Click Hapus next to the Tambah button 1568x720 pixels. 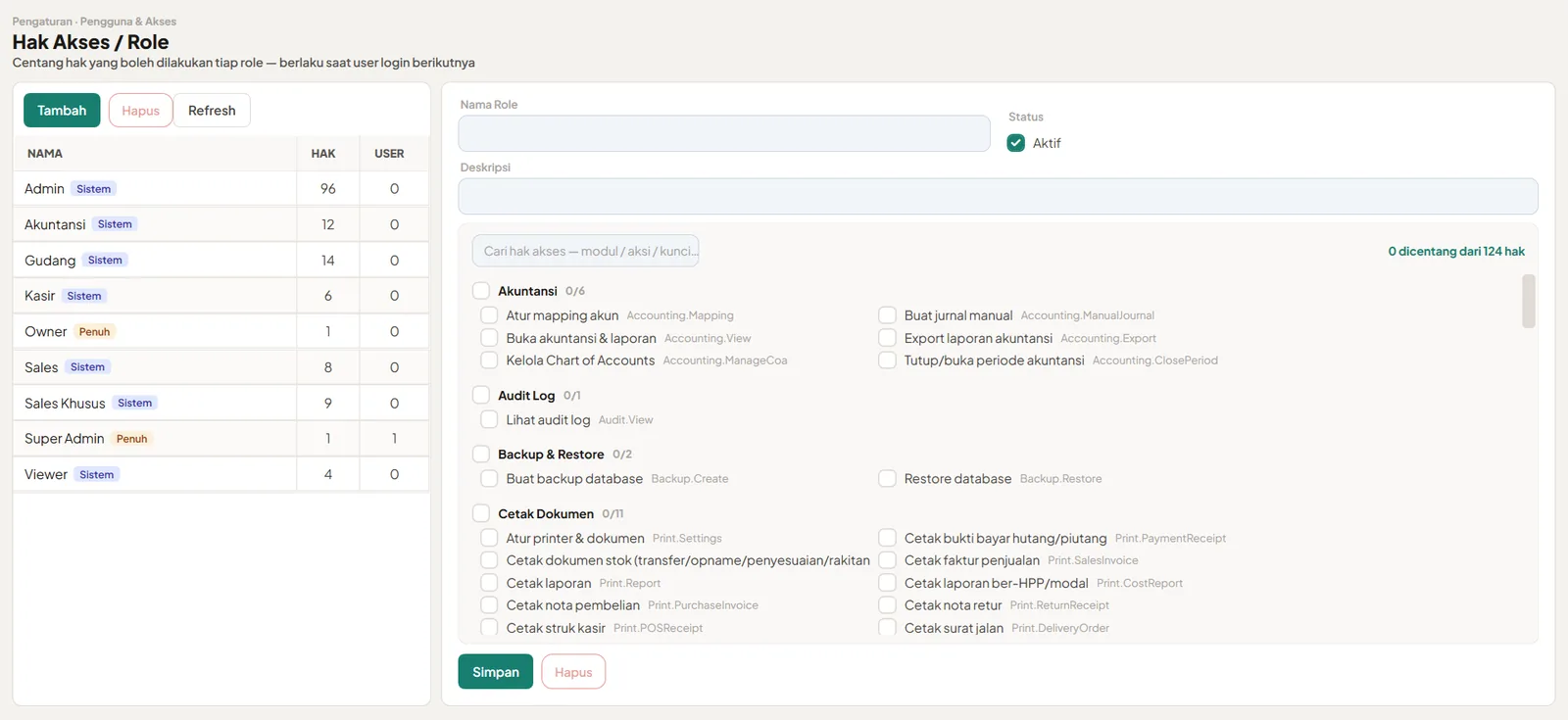(x=140, y=111)
